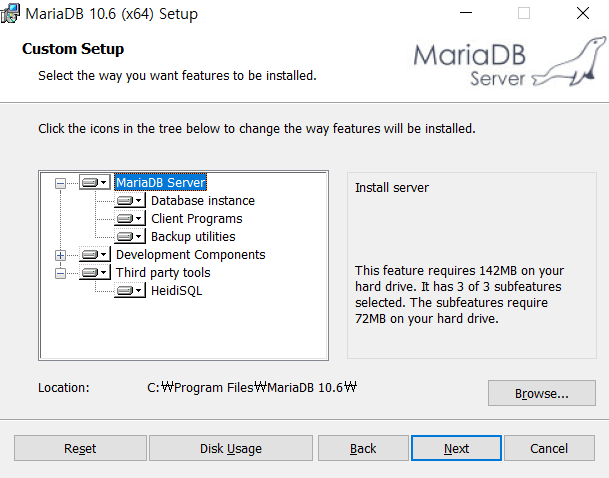Proceed with the Next button
The height and width of the screenshot is (478, 609).
pos(456,448)
